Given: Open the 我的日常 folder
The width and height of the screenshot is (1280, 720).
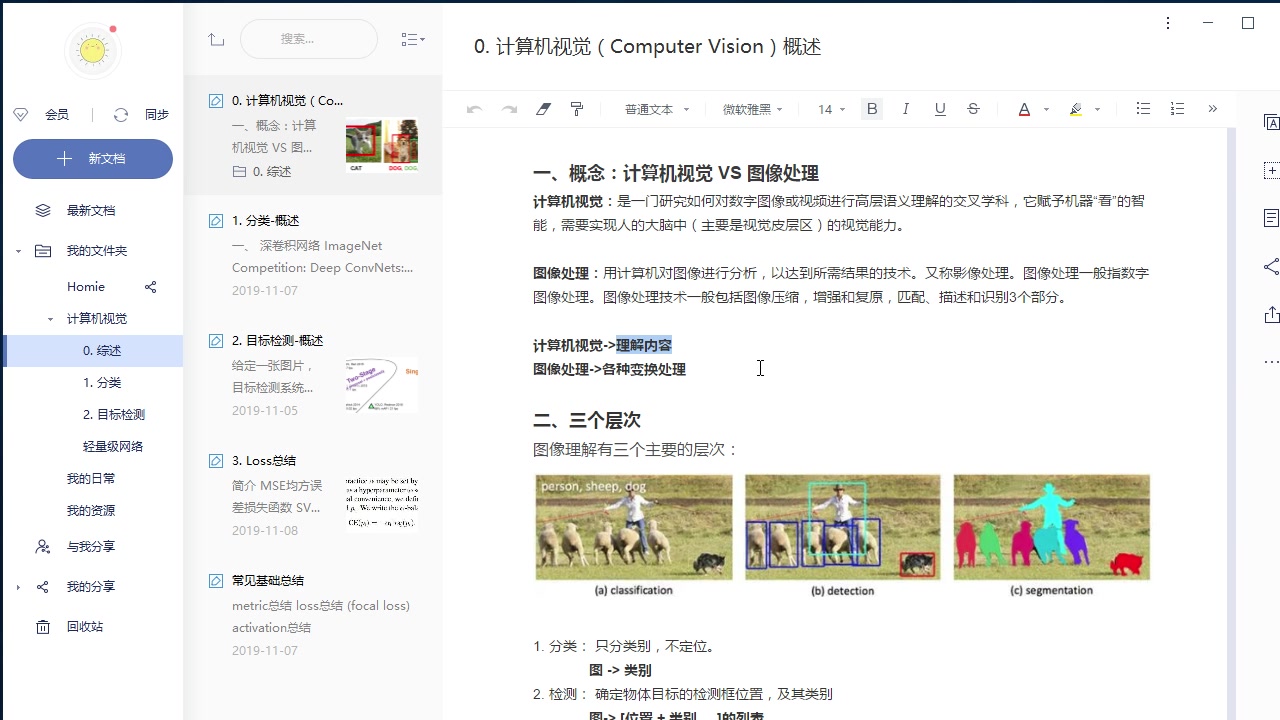Looking at the screenshot, I should pos(91,479).
